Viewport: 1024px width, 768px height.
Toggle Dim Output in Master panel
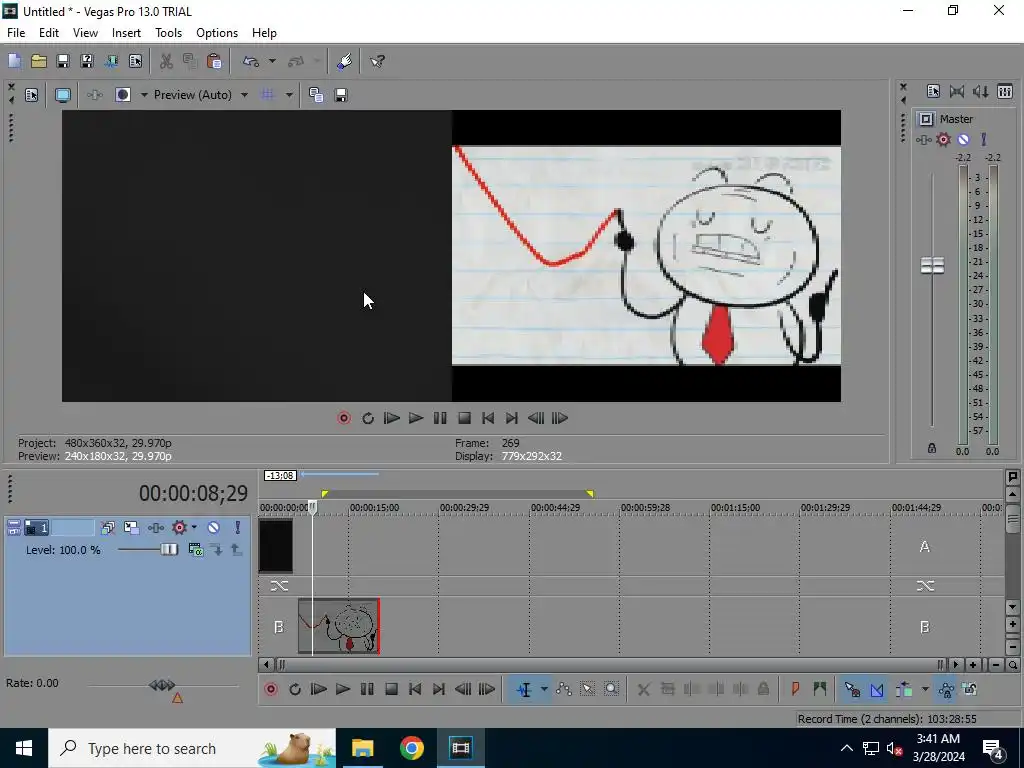point(981,91)
